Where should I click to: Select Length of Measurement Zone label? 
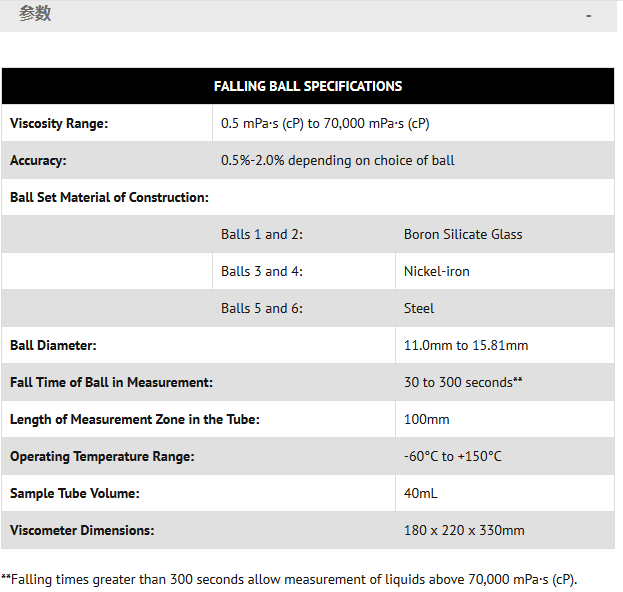(134, 419)
